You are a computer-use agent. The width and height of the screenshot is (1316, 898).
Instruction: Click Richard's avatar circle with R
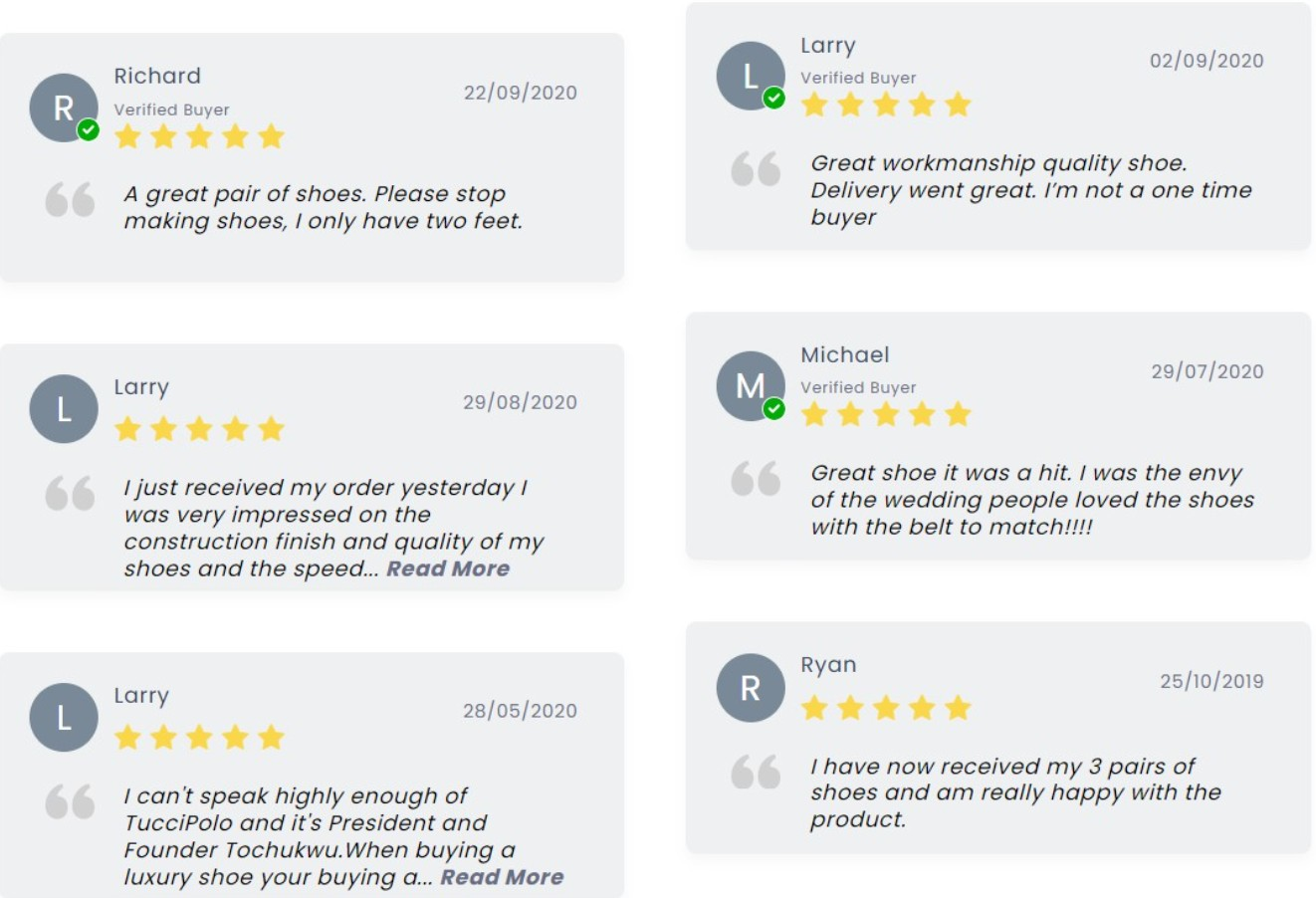pos(63,108)
